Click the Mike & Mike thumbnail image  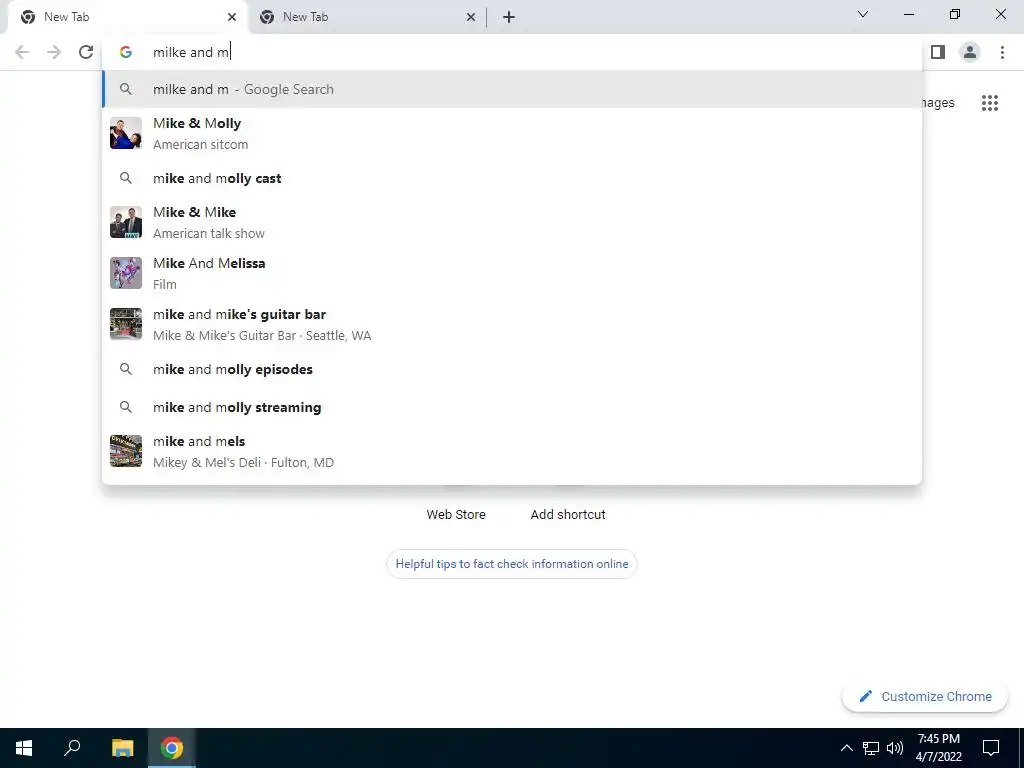click(126, 222)
